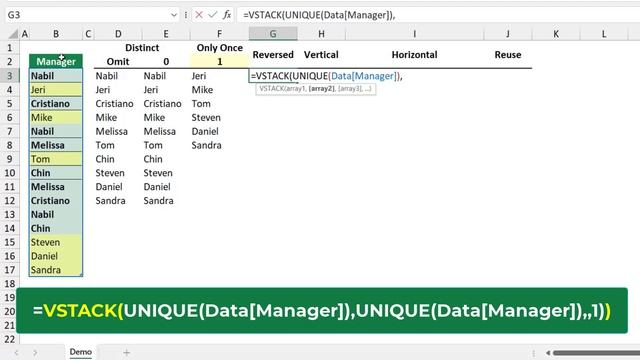Click the Horizontal column heading
640x360 pixels.
(414, 55)
